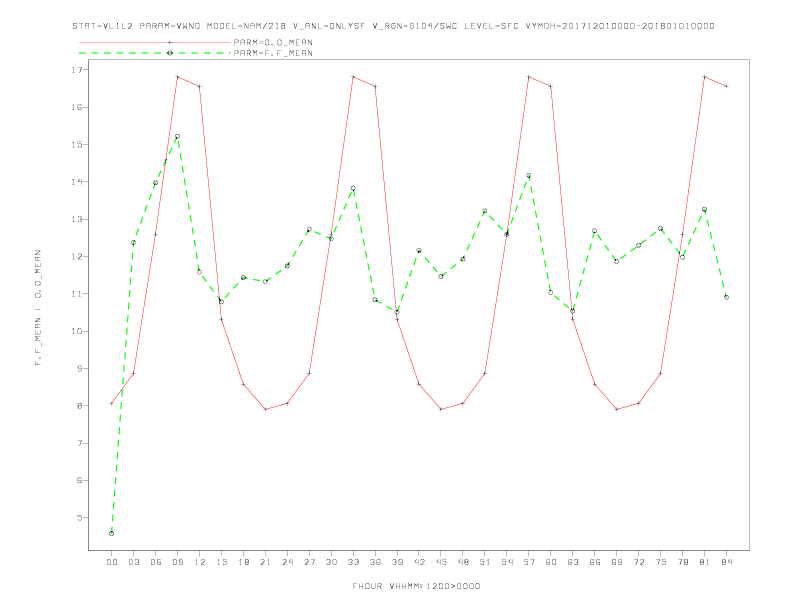Click the red plus marker at hour 00
Image resolution: width=792 pixels, height=612 pixels.
(112, 403)
